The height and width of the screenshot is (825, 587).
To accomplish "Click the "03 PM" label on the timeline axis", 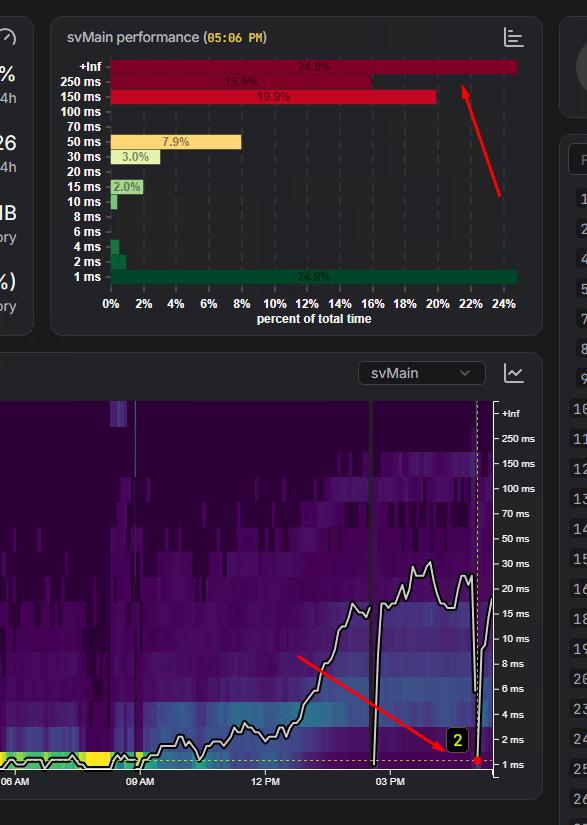I will coord(390,781).
